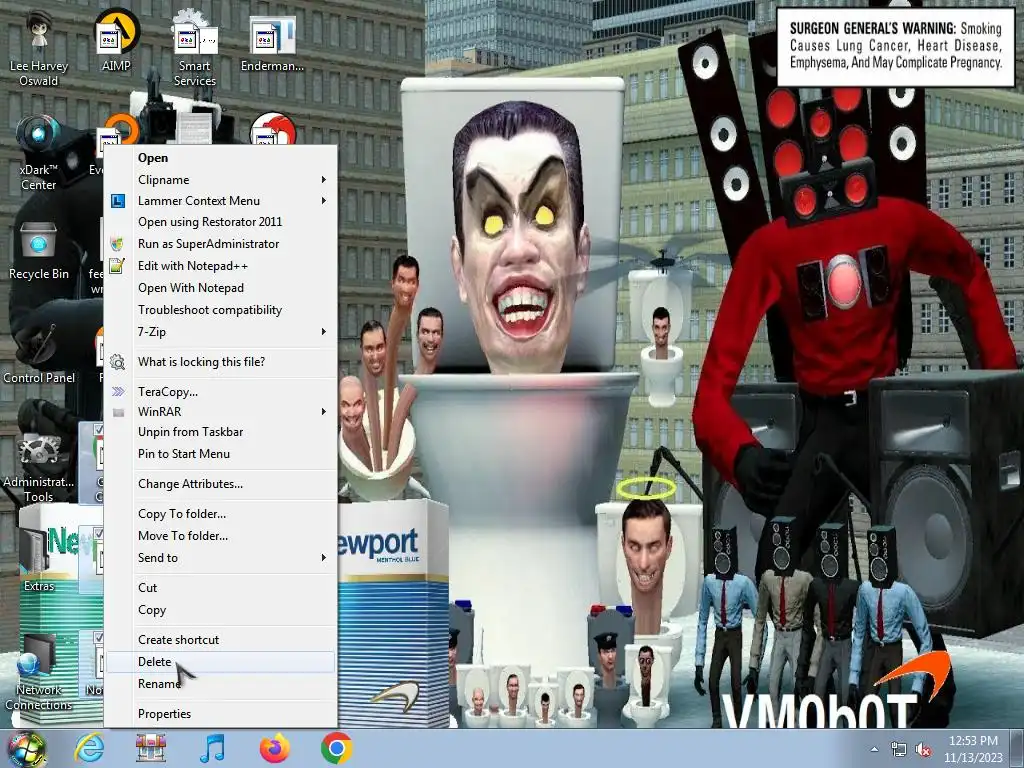This screenshot has height=768, width=1024.
Task: Click the muted volume tray icon
Action: pos(923,750)
